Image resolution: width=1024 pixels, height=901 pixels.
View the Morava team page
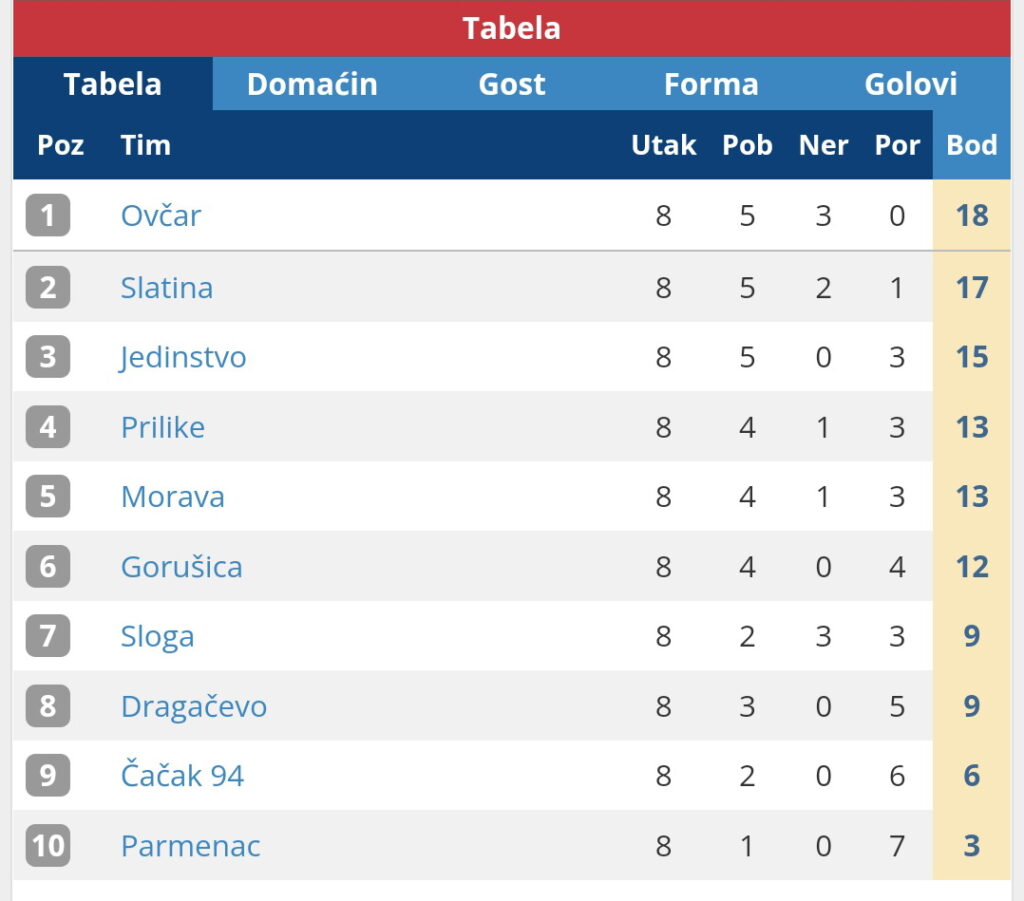[172, 497]
